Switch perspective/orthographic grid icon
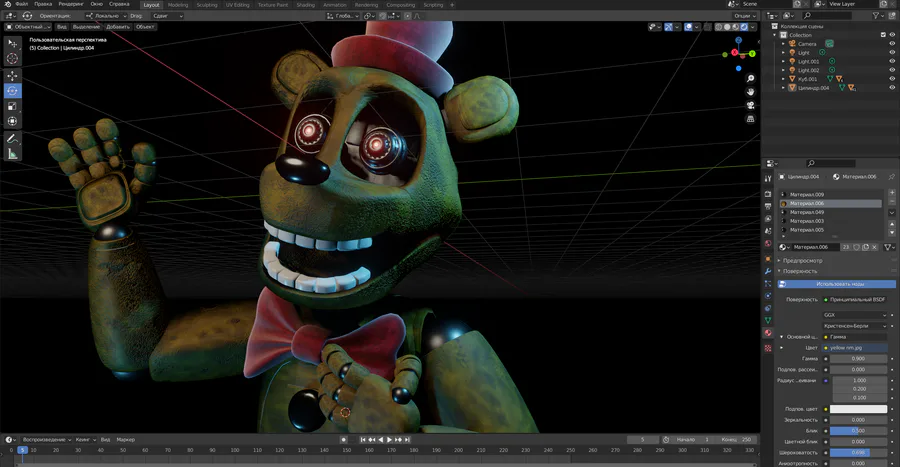Image resolution: width=900 pixels, height=467 pixels. pos(750,119)
